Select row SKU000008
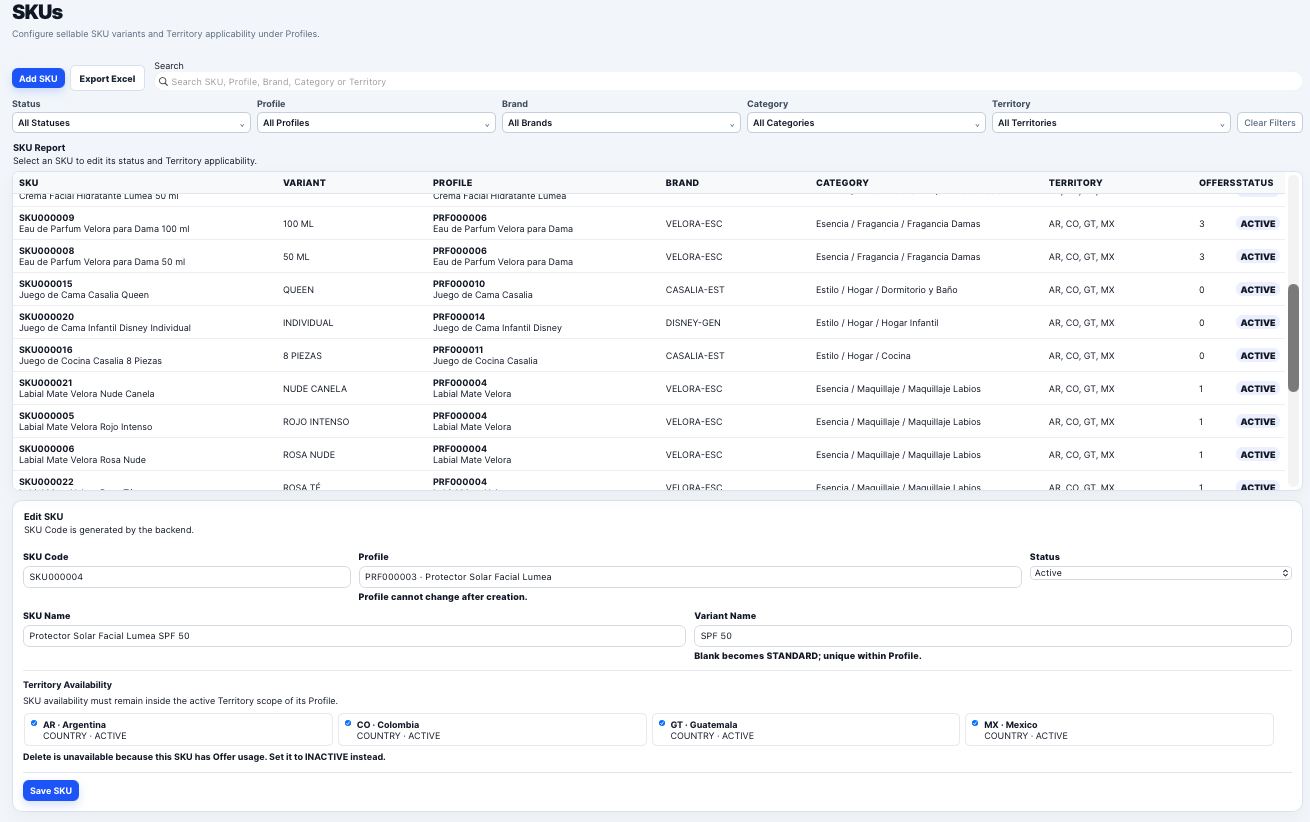The height and width of the screenshot is (822, 1310). pyautogui.click(x=648, y=256)
